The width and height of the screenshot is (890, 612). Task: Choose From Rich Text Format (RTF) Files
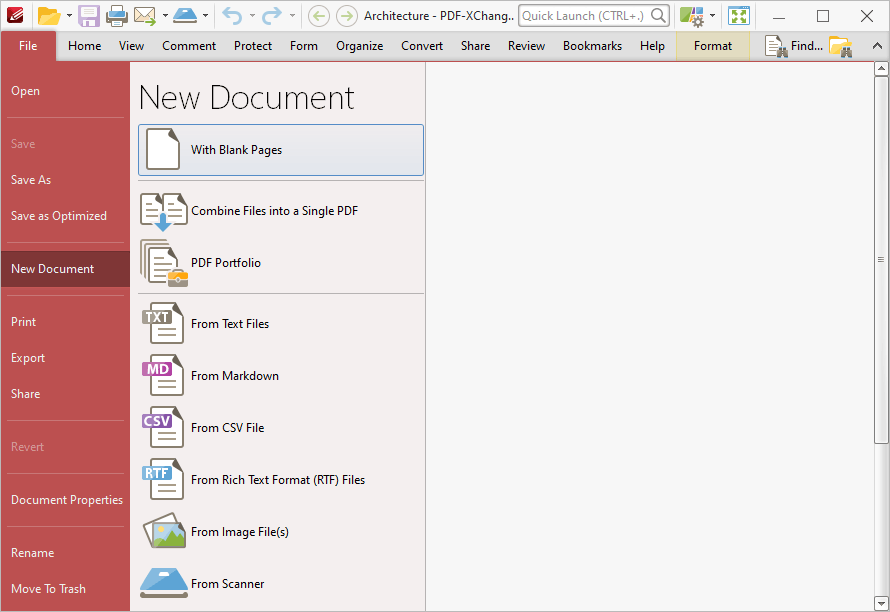pos(281,480)
